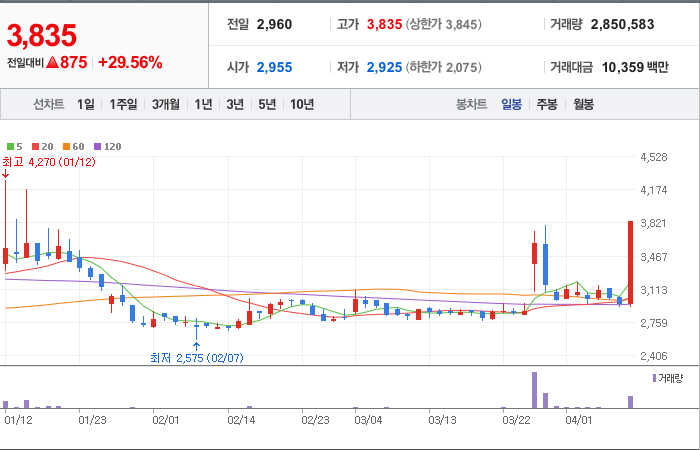Click the 01/12 date axis label
The width and height of the screenshot is (700, 450).
click(x=18, y=421)
